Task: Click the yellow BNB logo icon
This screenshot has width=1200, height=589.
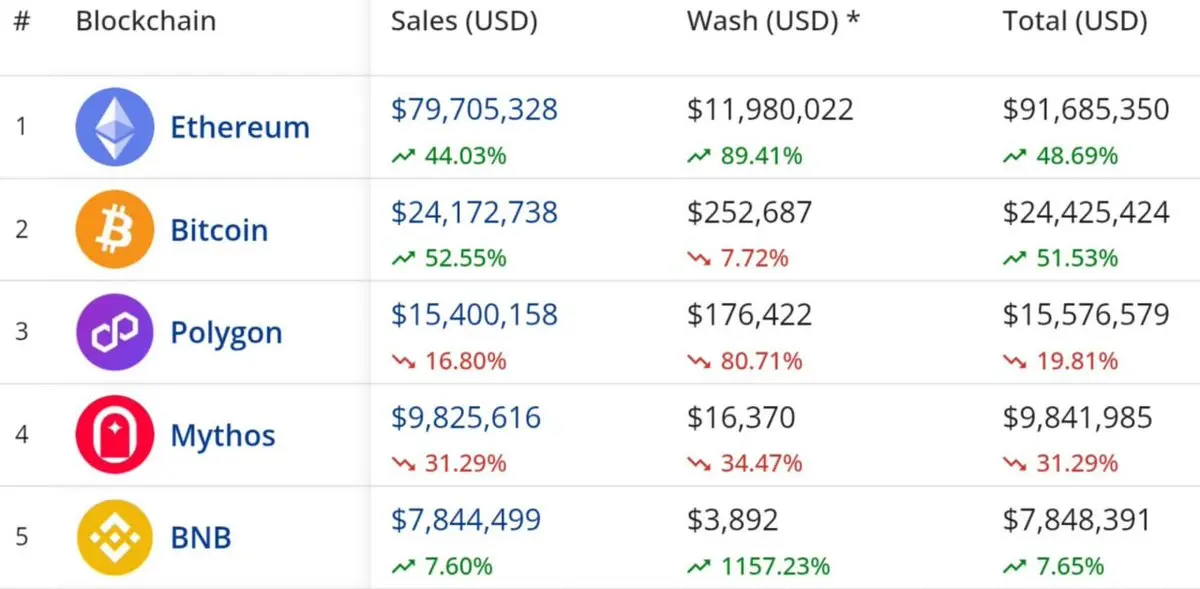Action: tap(115, 538)
